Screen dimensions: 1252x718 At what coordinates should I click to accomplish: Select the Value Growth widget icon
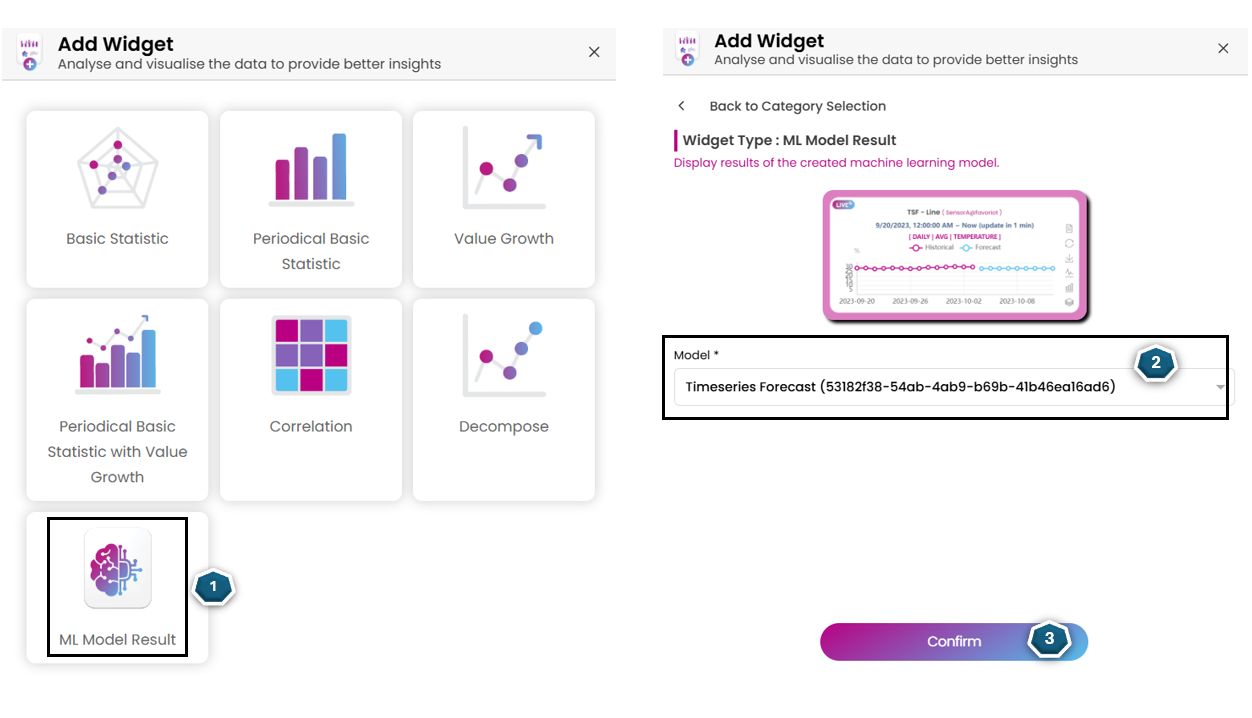(x=503, y=168)
